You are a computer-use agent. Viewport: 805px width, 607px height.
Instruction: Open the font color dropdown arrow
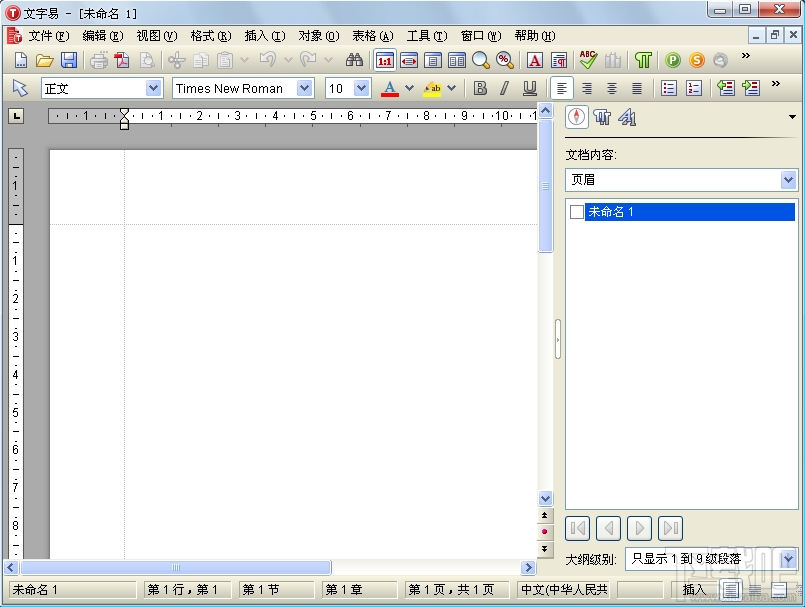click(408, 88)
